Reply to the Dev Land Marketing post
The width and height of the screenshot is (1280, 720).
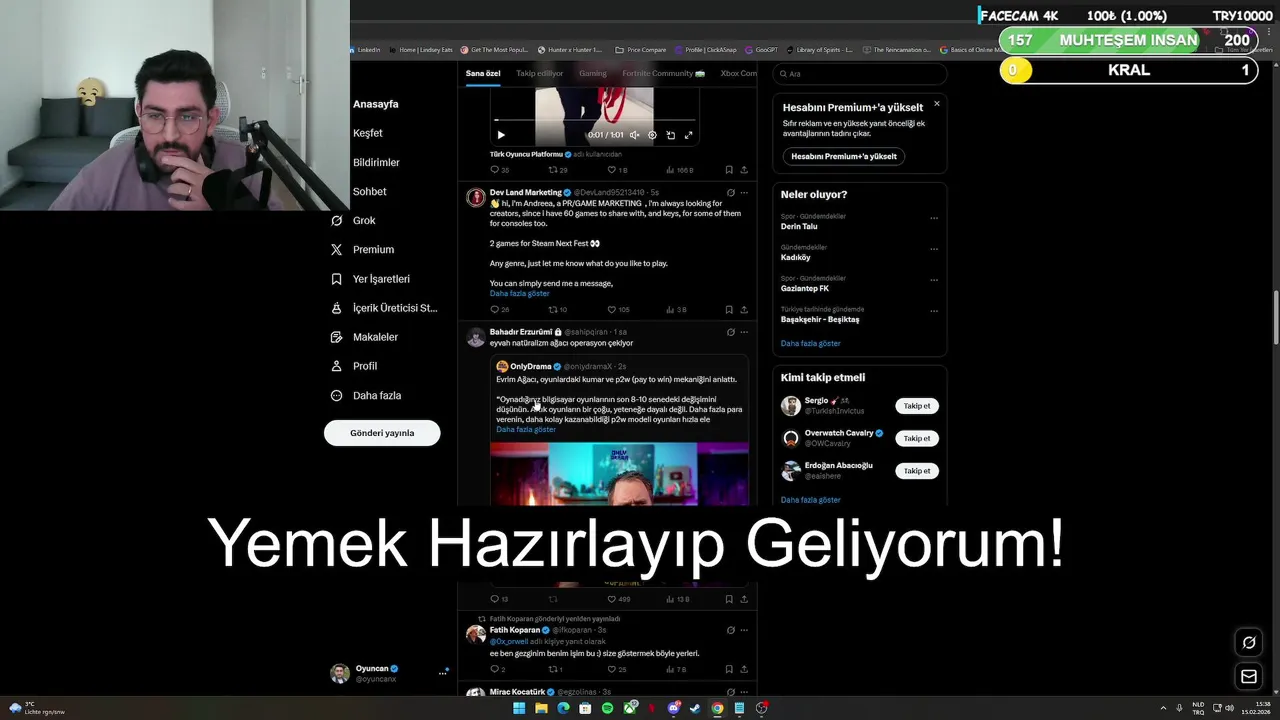[494, 310]
